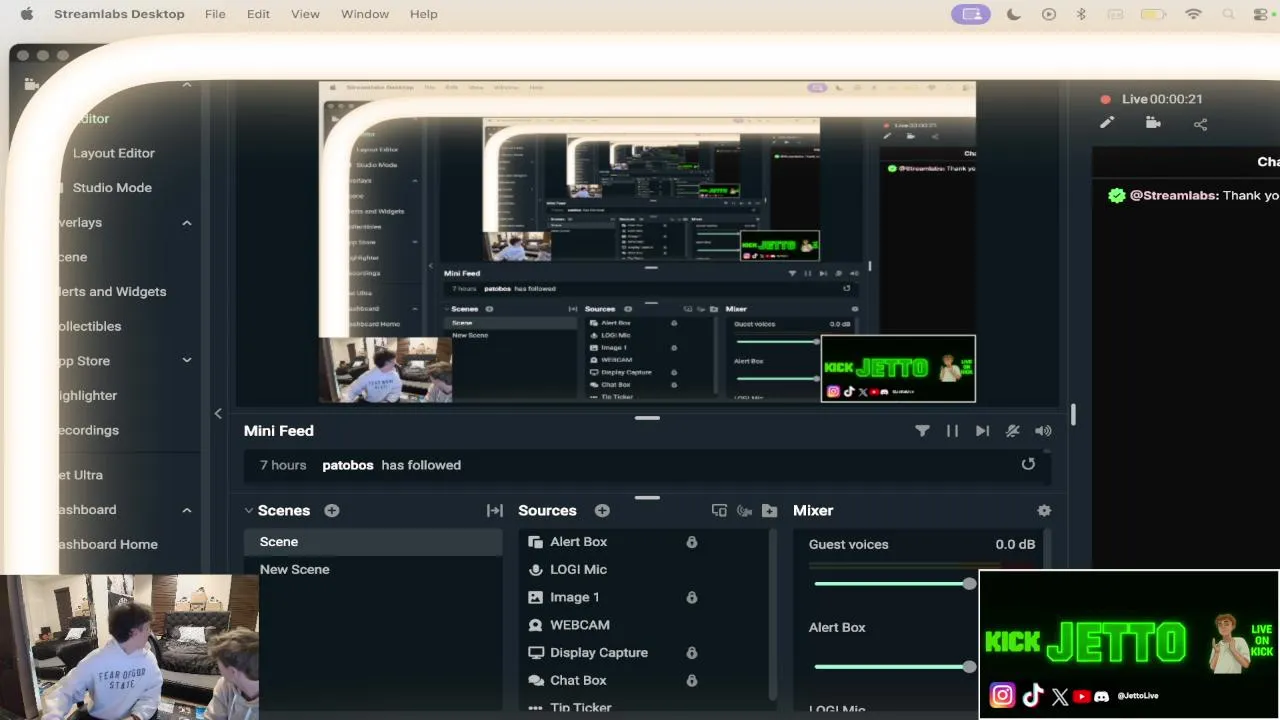
Task: Click the LOGI Mic microphone icon
Action: click(535, 569)
